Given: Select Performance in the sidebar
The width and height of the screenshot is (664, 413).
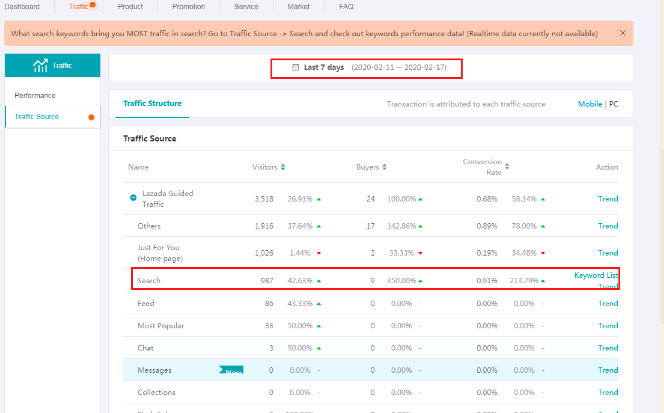Looking at the screenshot, I should point(35,95).
